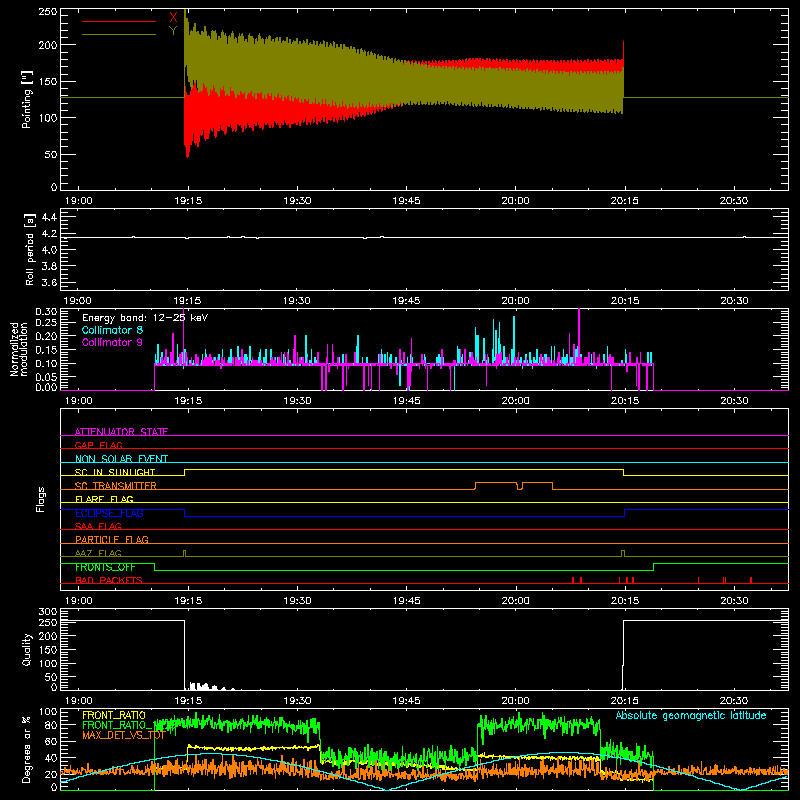Screen dimensions: 800x800
Task: Click the 20:30 time label under Flags plot
Action: (x=734, y=601)
